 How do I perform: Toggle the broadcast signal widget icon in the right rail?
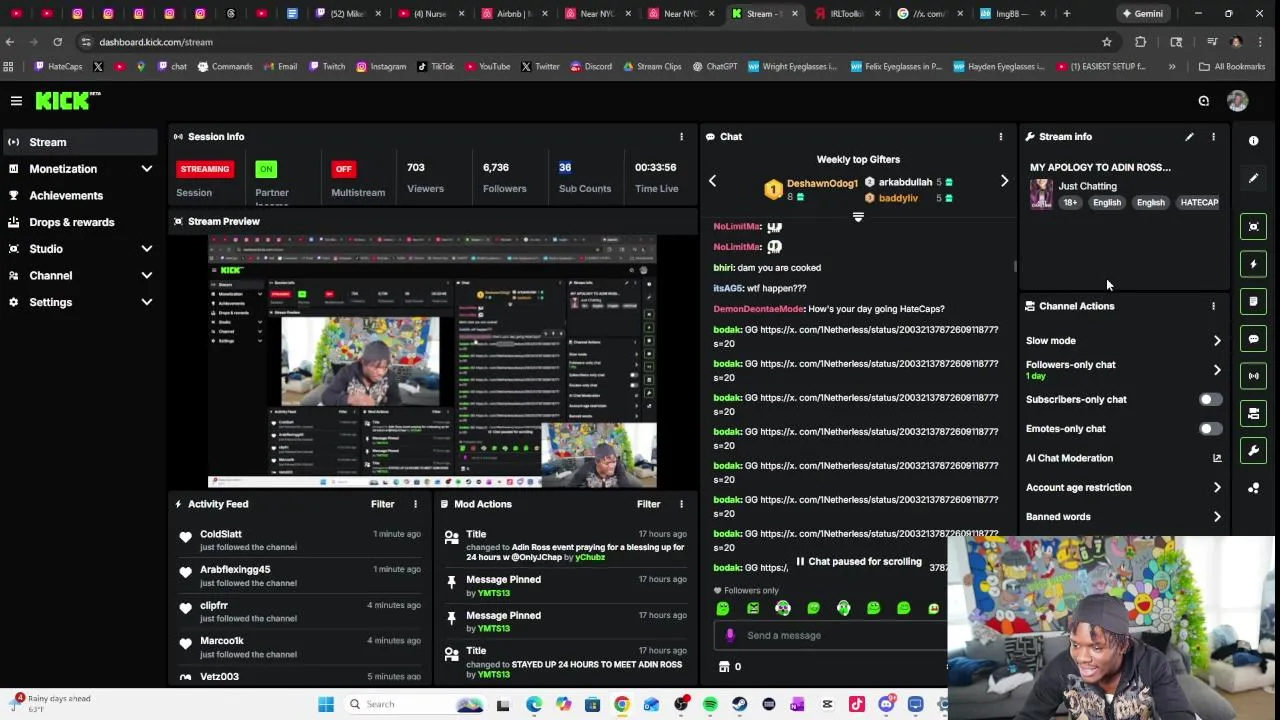click(1253, 376)
